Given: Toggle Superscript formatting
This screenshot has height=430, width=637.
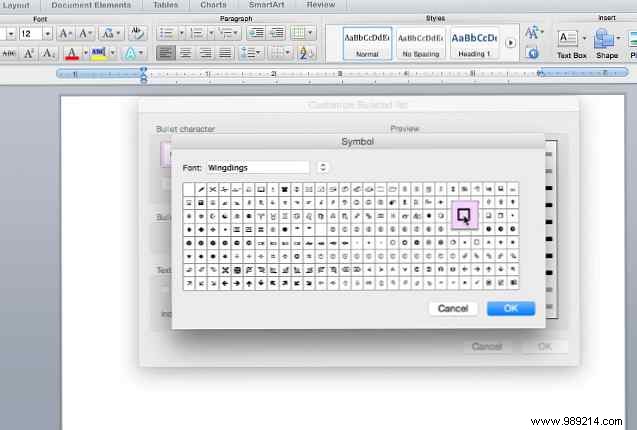Looking at the screenshot, I should (x=28, y=53).
